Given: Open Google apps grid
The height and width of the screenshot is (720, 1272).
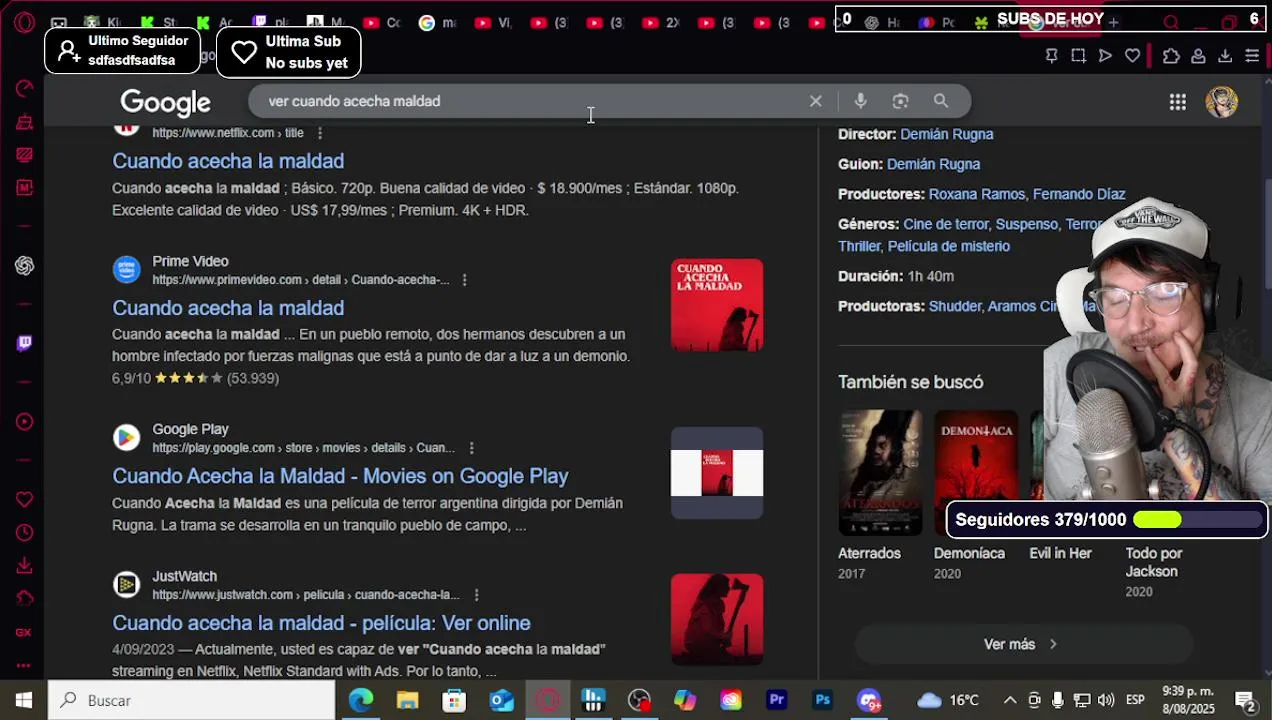Looking at the screenshot, I should tap(1178, 102).
